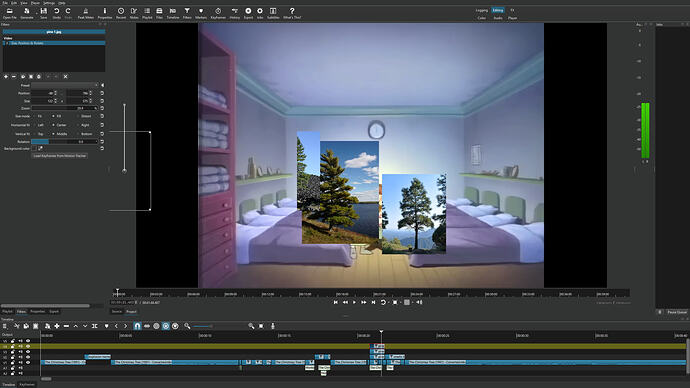Image resolution: width=690 pixels, height=388 pixels.
Task: Lock the top video track
Action: point(13,341)
